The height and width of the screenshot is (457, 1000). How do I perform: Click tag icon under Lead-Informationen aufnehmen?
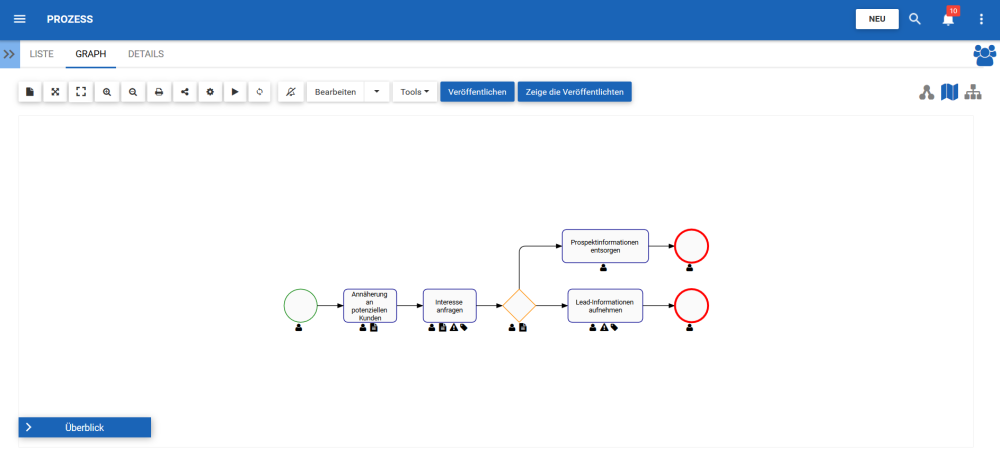click(614, 328)
